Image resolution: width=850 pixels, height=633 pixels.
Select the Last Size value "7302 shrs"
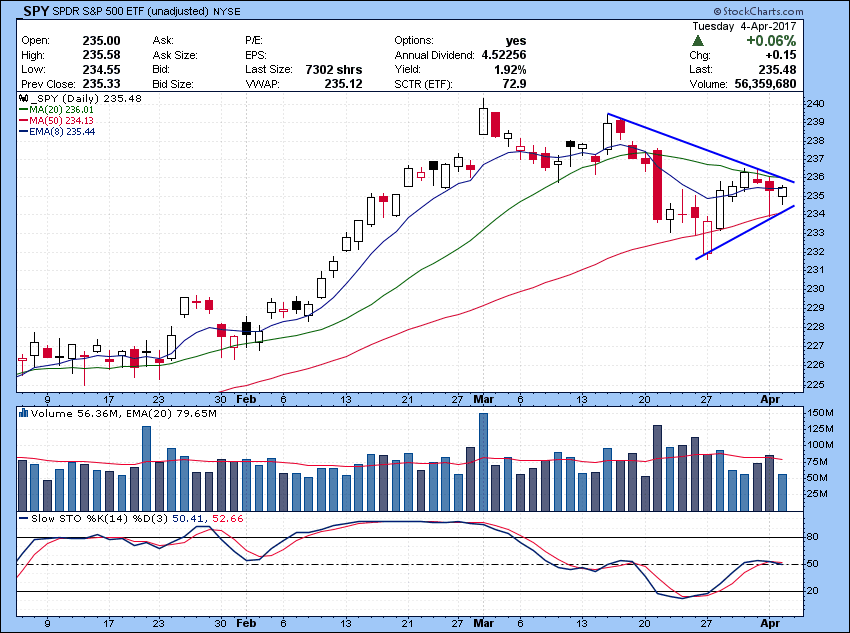pyautogui.click(x=334, y=69)
